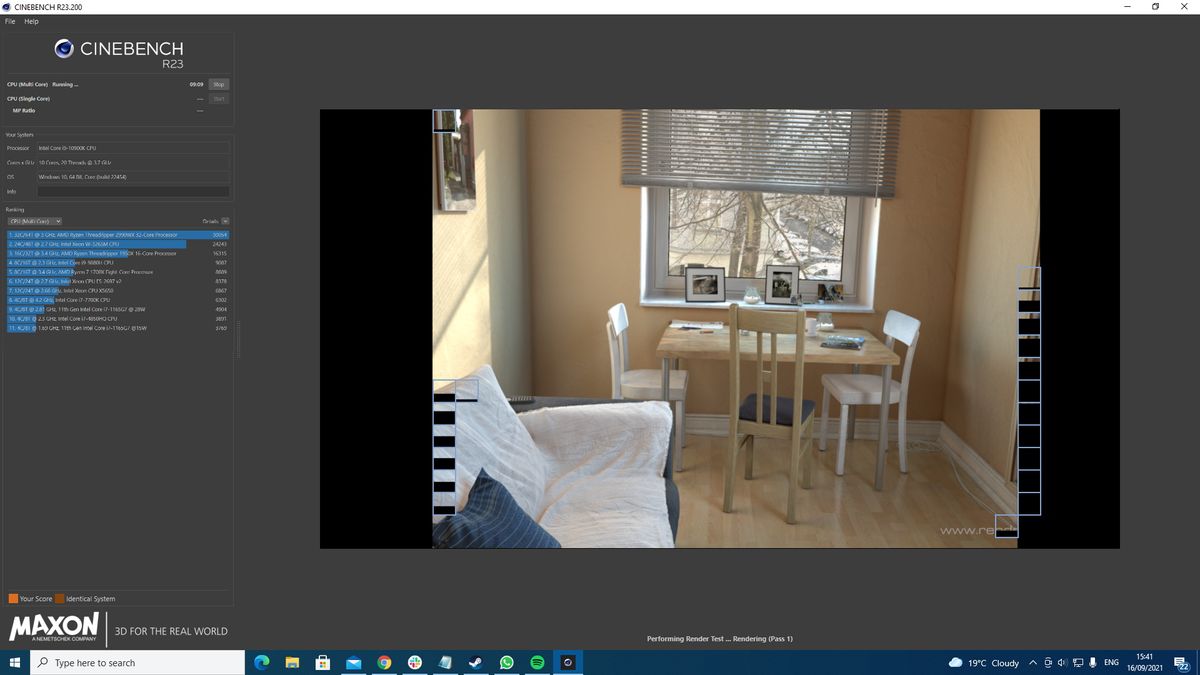The width and height of the screenshot is (1200, 675).
Task: Open network settings from the tray
Action: [1077, 662]
